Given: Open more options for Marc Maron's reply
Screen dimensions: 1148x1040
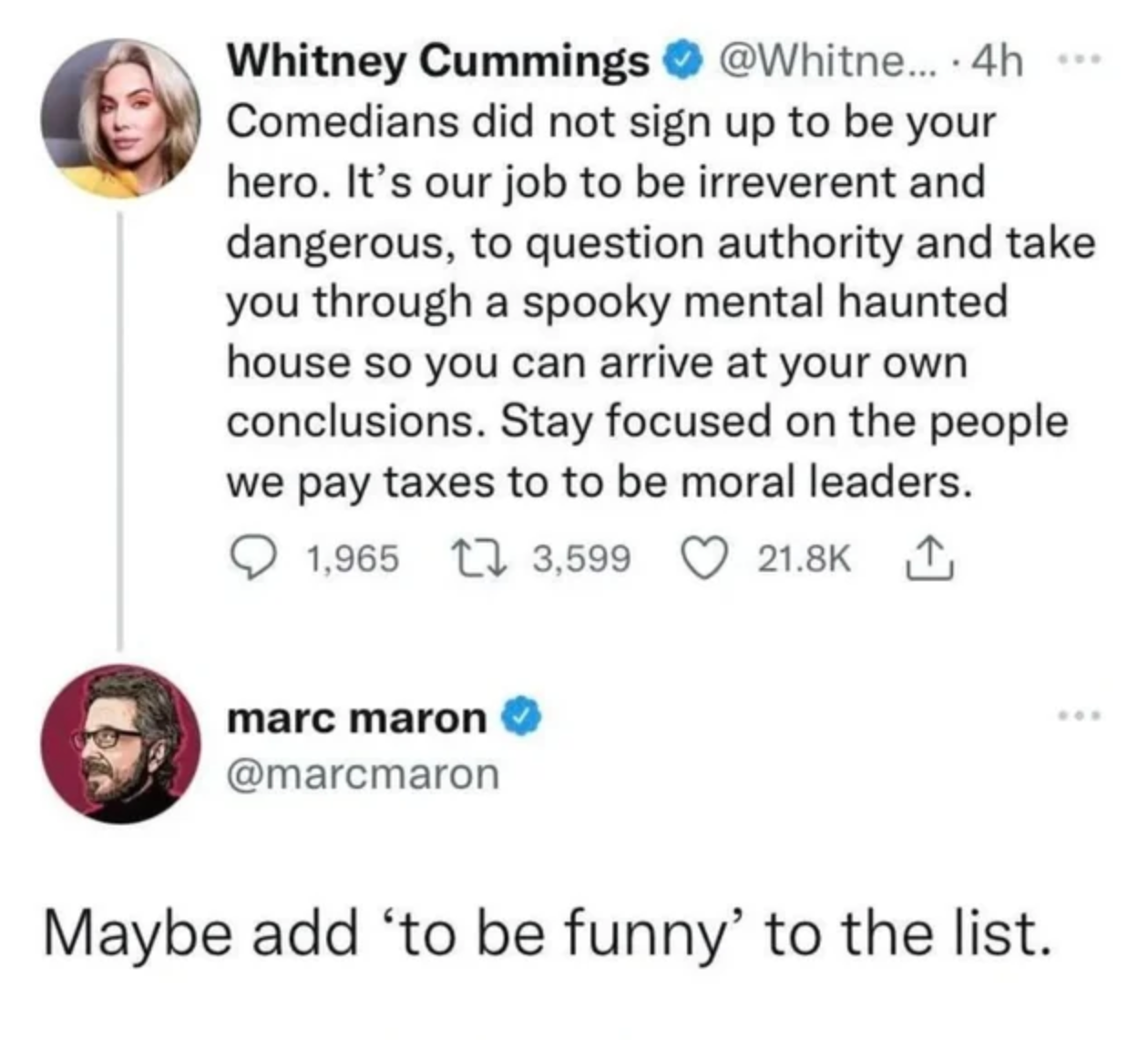Looking at the screenshot, I should 1080,716.
